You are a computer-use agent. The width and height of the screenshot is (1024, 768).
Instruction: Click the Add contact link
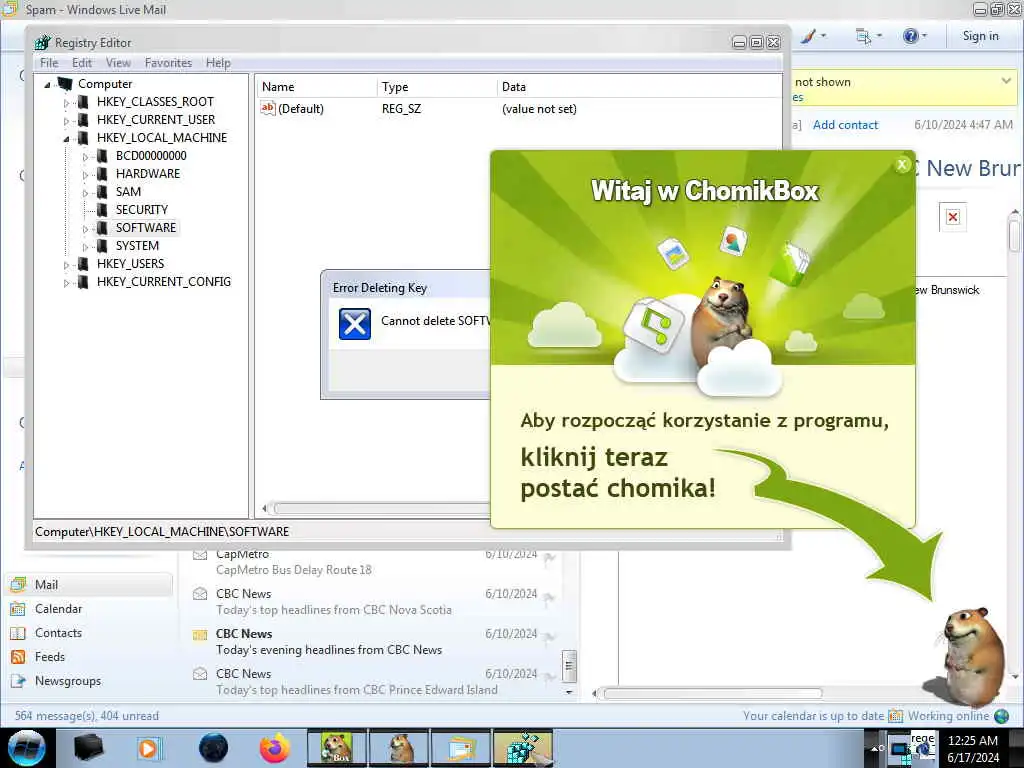[x=845, y=125]
